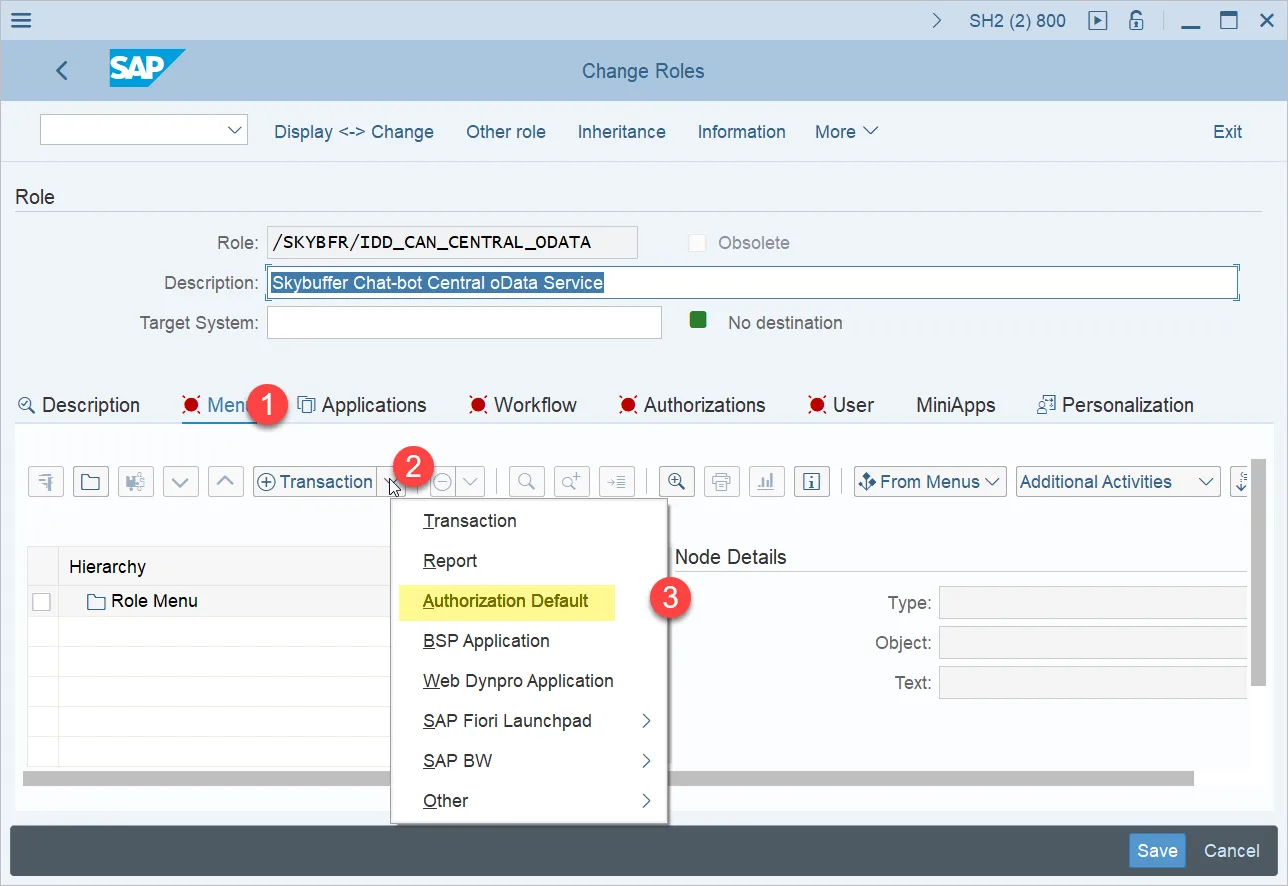Check the Role Menu row checkbox
The image size is (1288, 886).
(41, 601)
